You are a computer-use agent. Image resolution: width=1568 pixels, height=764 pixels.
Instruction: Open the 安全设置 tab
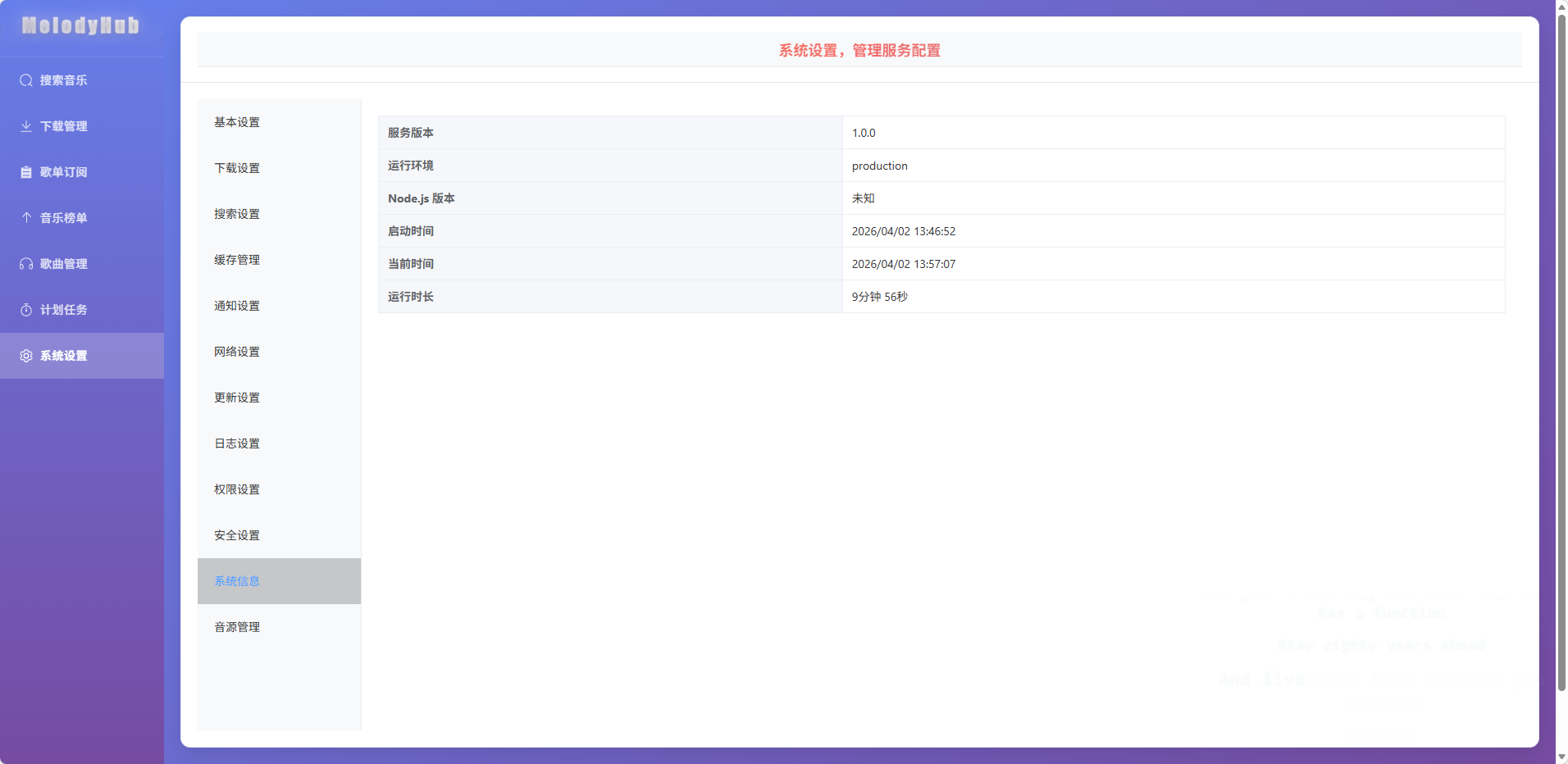tap(279, 535)
